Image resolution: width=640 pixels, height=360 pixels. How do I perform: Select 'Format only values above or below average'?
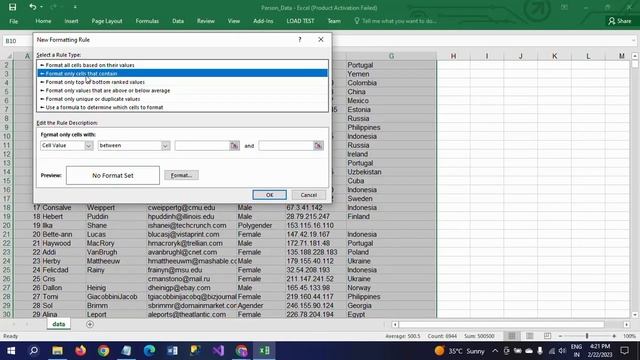(x=182, y=91)
